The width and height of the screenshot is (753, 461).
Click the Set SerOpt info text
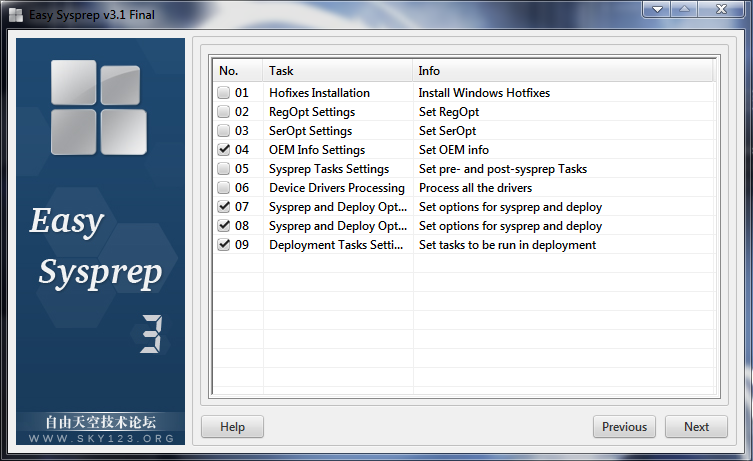(x=448, y=131)
